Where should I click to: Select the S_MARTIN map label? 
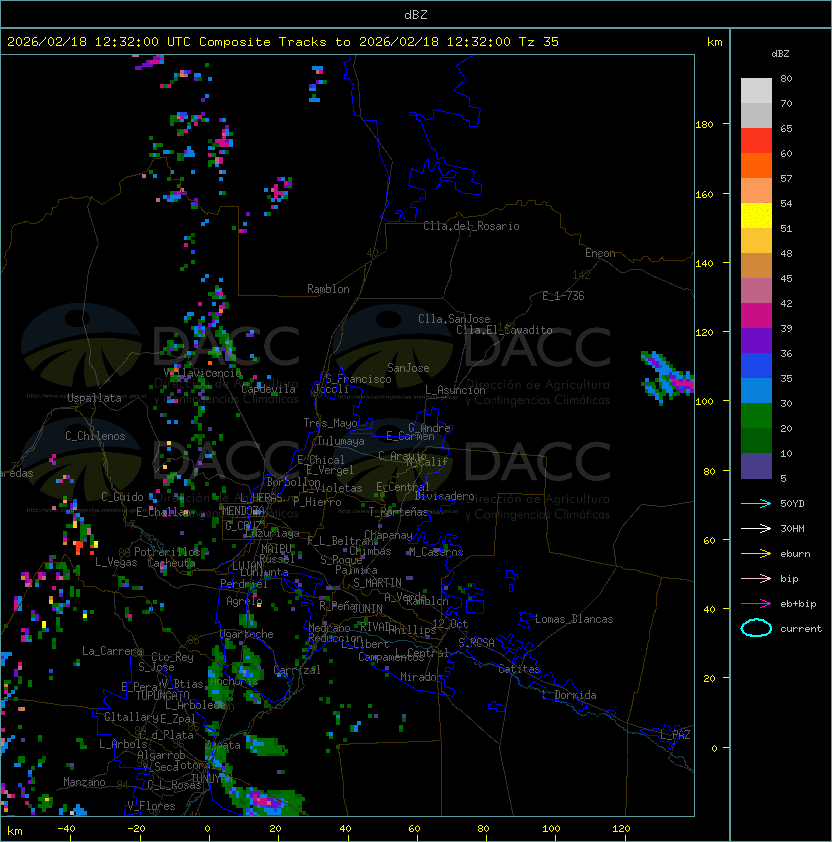[x=377, y=583]
